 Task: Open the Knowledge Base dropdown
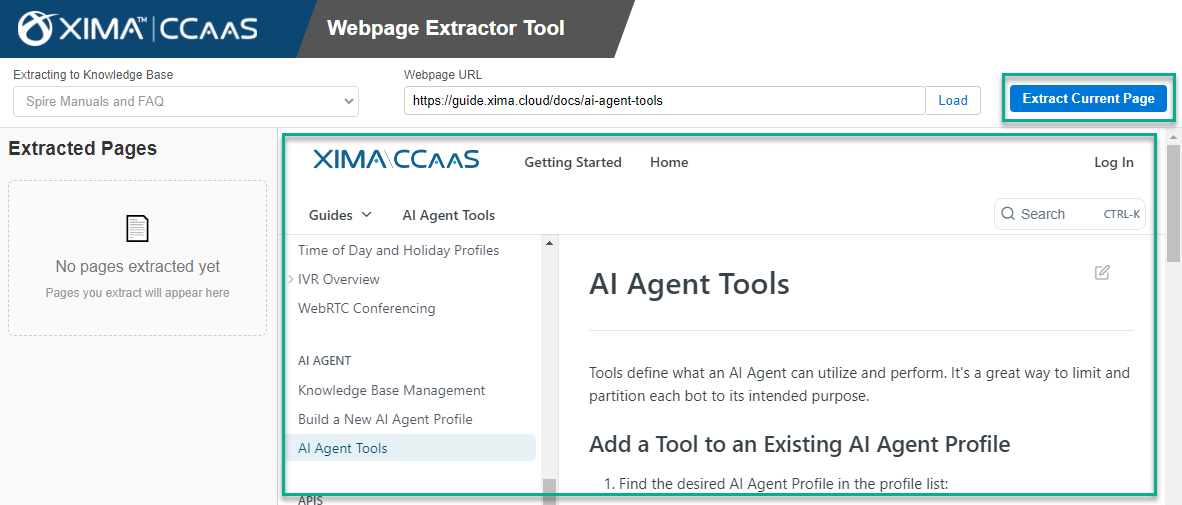point(186,101)
